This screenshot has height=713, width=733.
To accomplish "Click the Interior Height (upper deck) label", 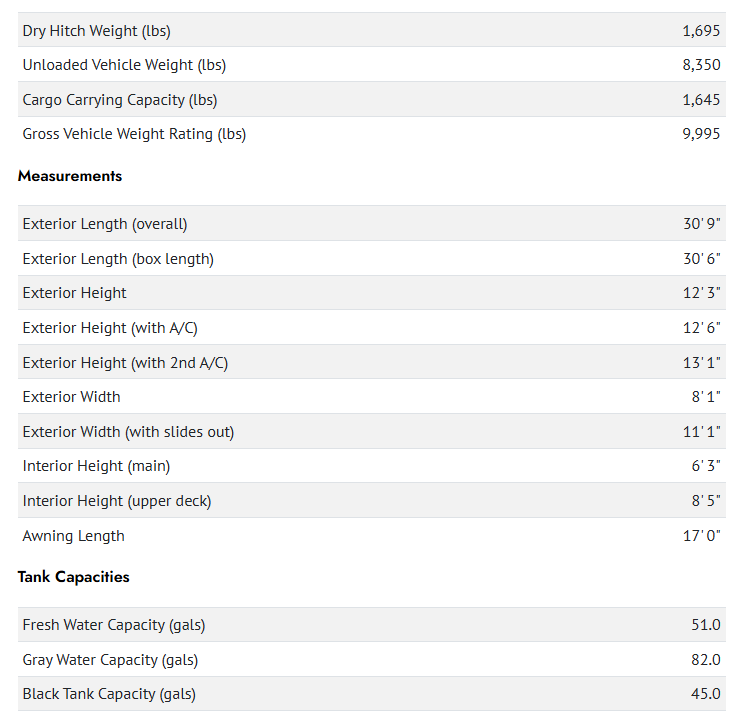I will point(117,501).
